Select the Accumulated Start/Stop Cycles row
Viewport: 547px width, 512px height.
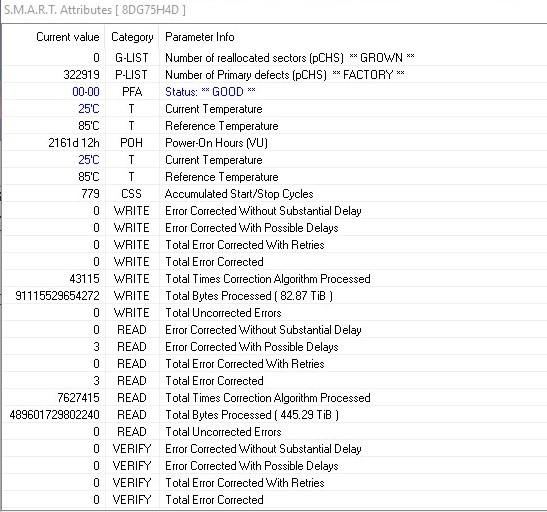pyautogui.click(x=275, y=194)
